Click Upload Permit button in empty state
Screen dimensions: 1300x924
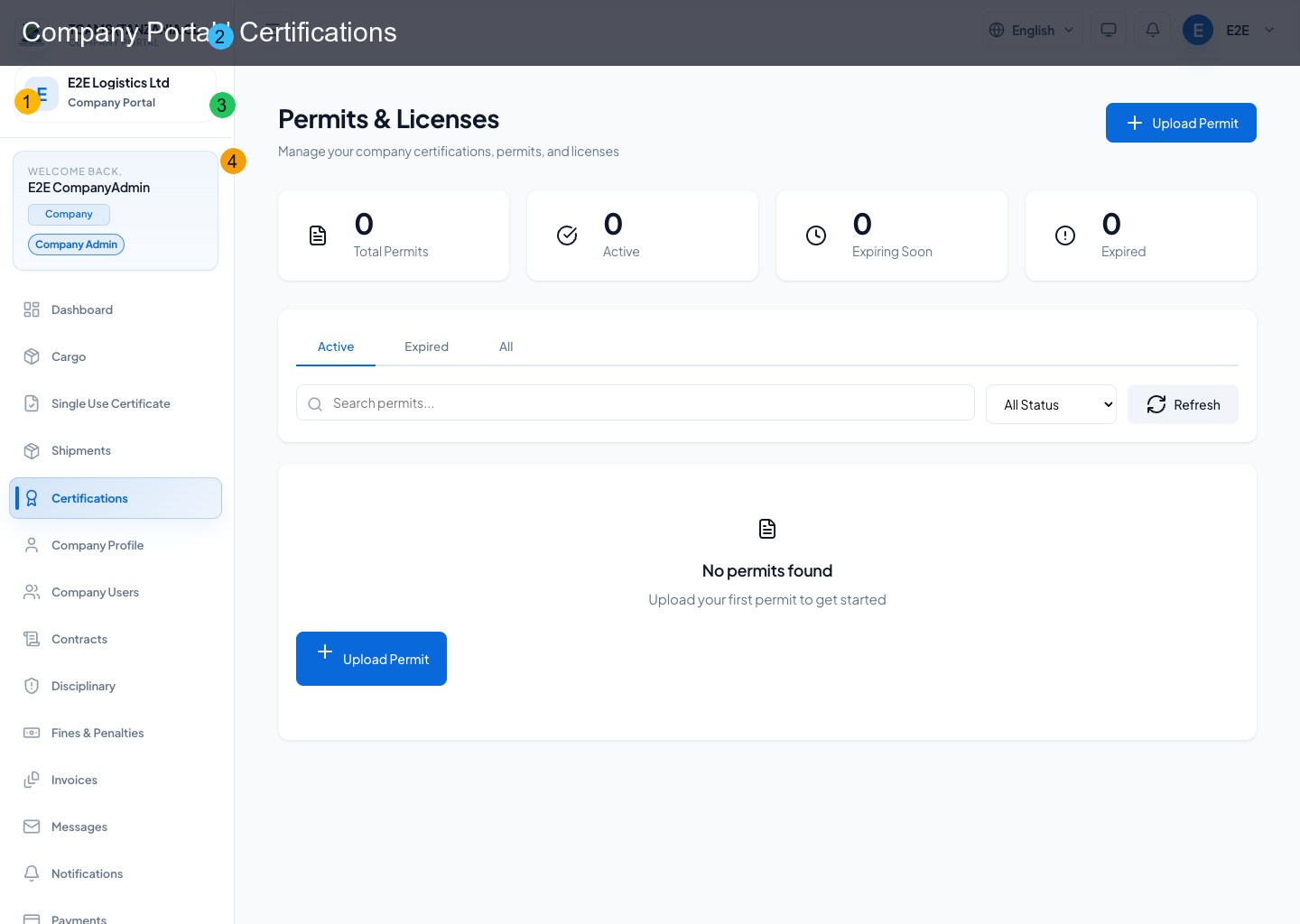[x=371, y=659]
